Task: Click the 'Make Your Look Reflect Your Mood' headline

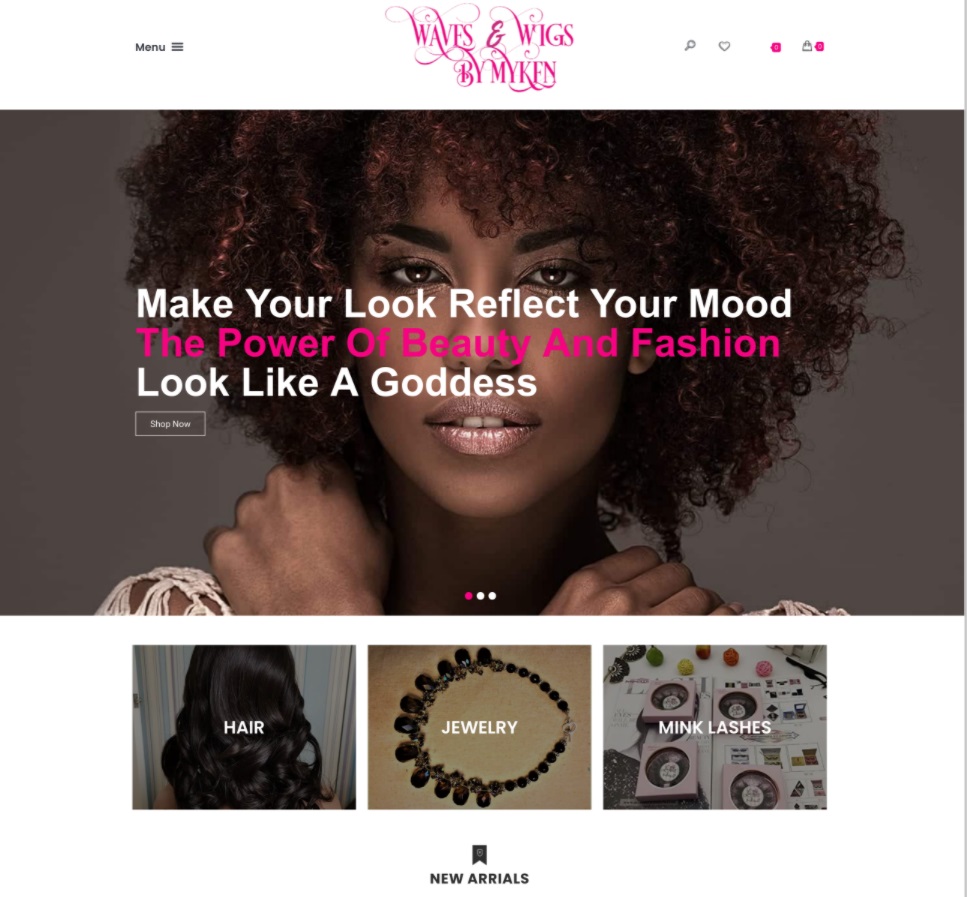Action: pos(464,304)
